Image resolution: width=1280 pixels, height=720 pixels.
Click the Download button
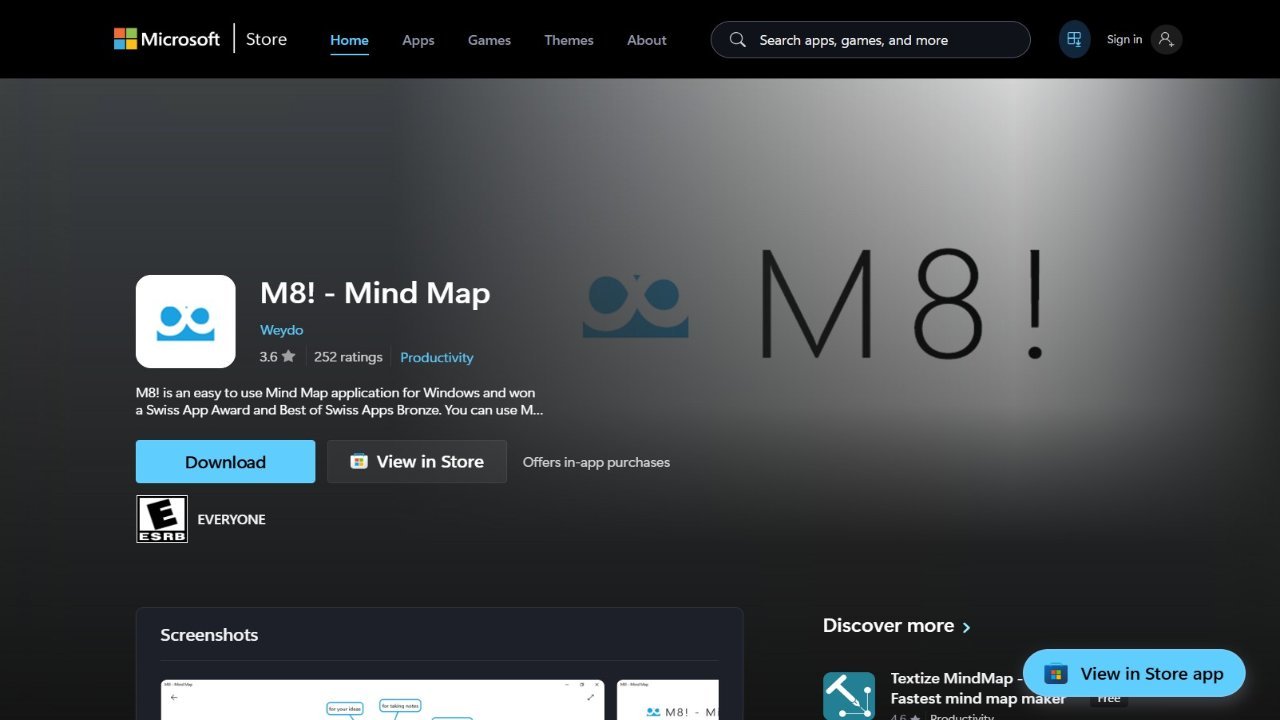pos(225,462)
